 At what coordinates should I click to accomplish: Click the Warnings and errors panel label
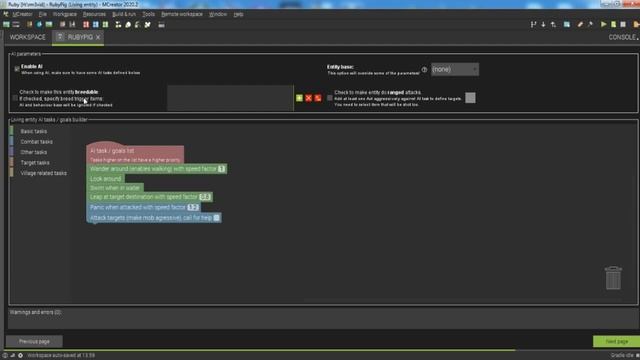tap(36, 312)
